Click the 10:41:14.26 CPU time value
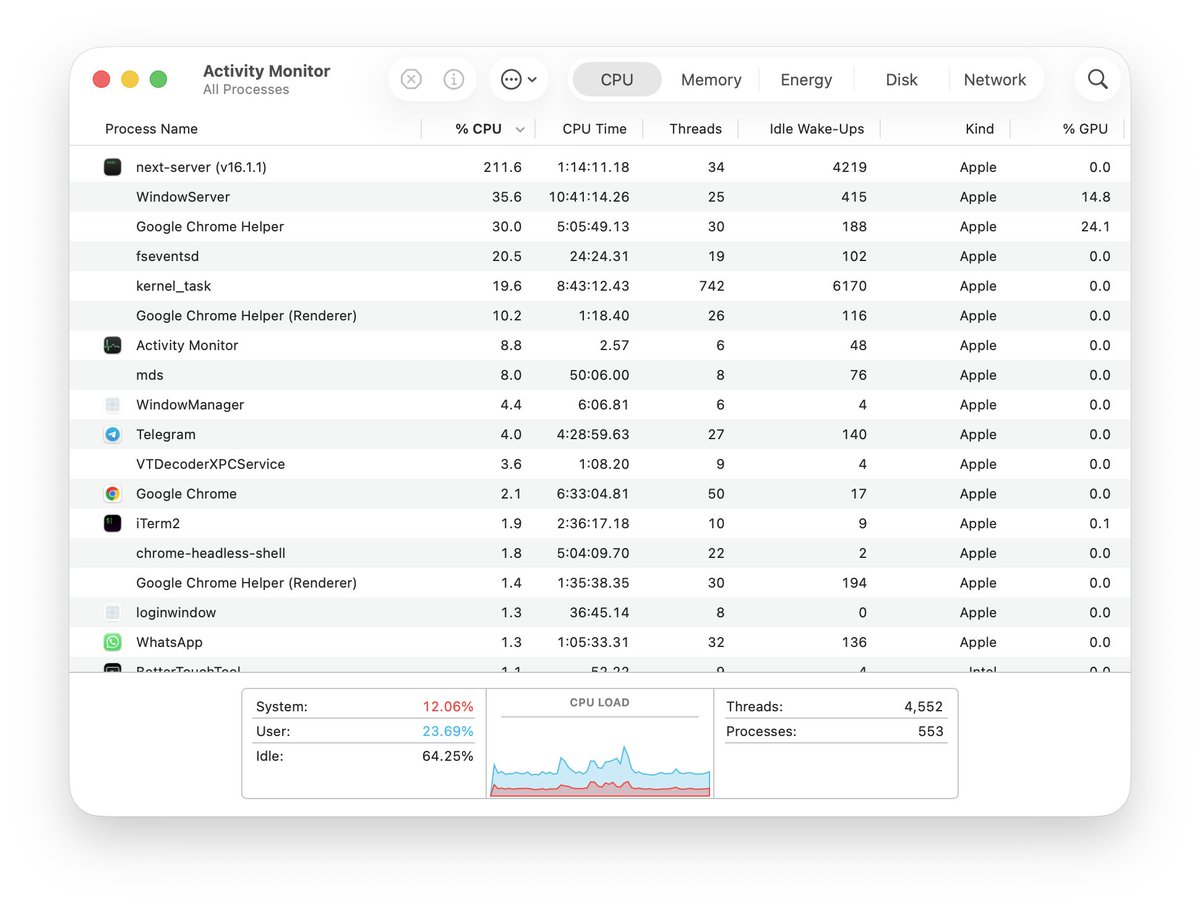The width and height of the screenshot is (1200, 908). point(590,197)
